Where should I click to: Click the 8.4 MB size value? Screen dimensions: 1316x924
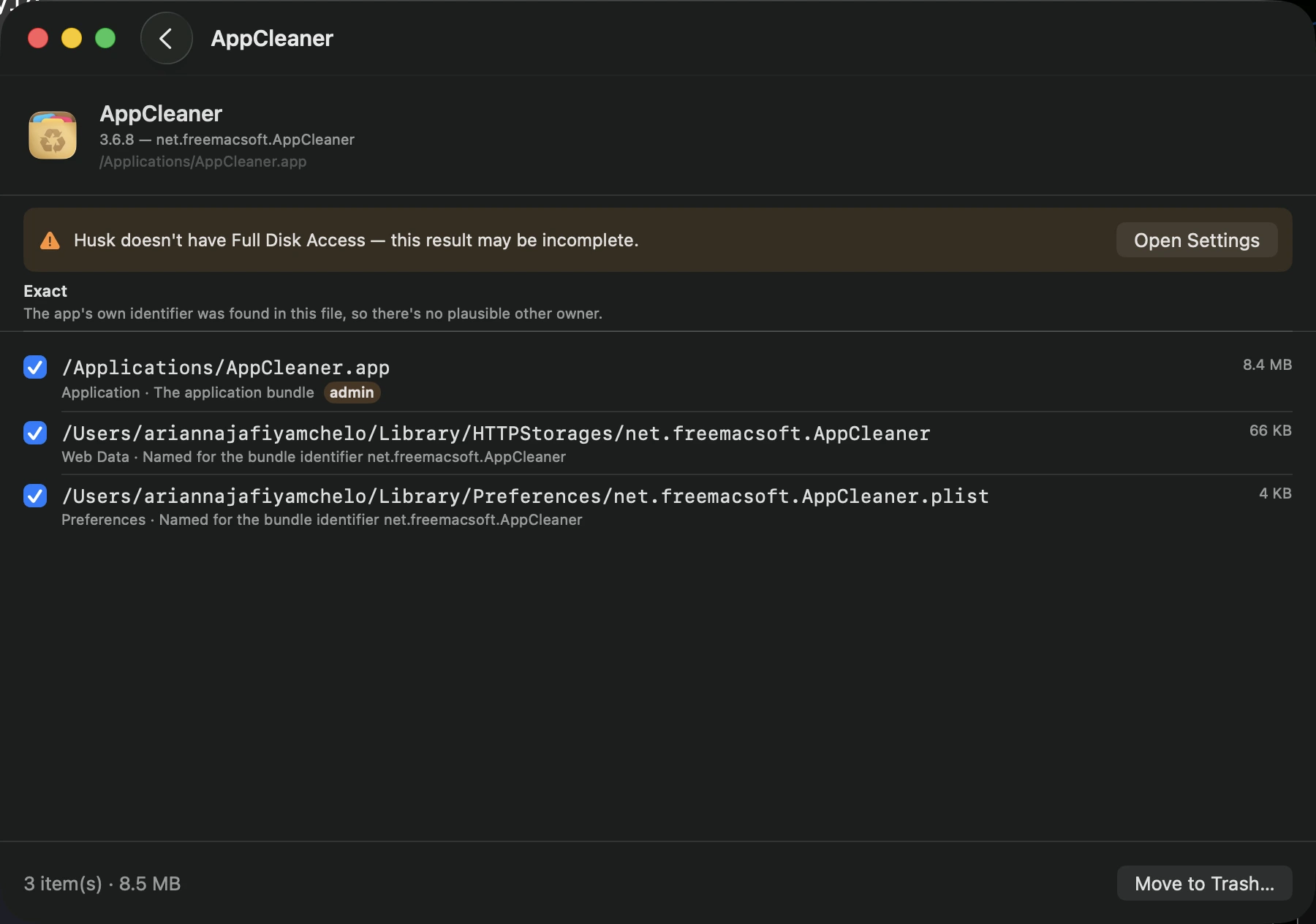point(1267,365)
